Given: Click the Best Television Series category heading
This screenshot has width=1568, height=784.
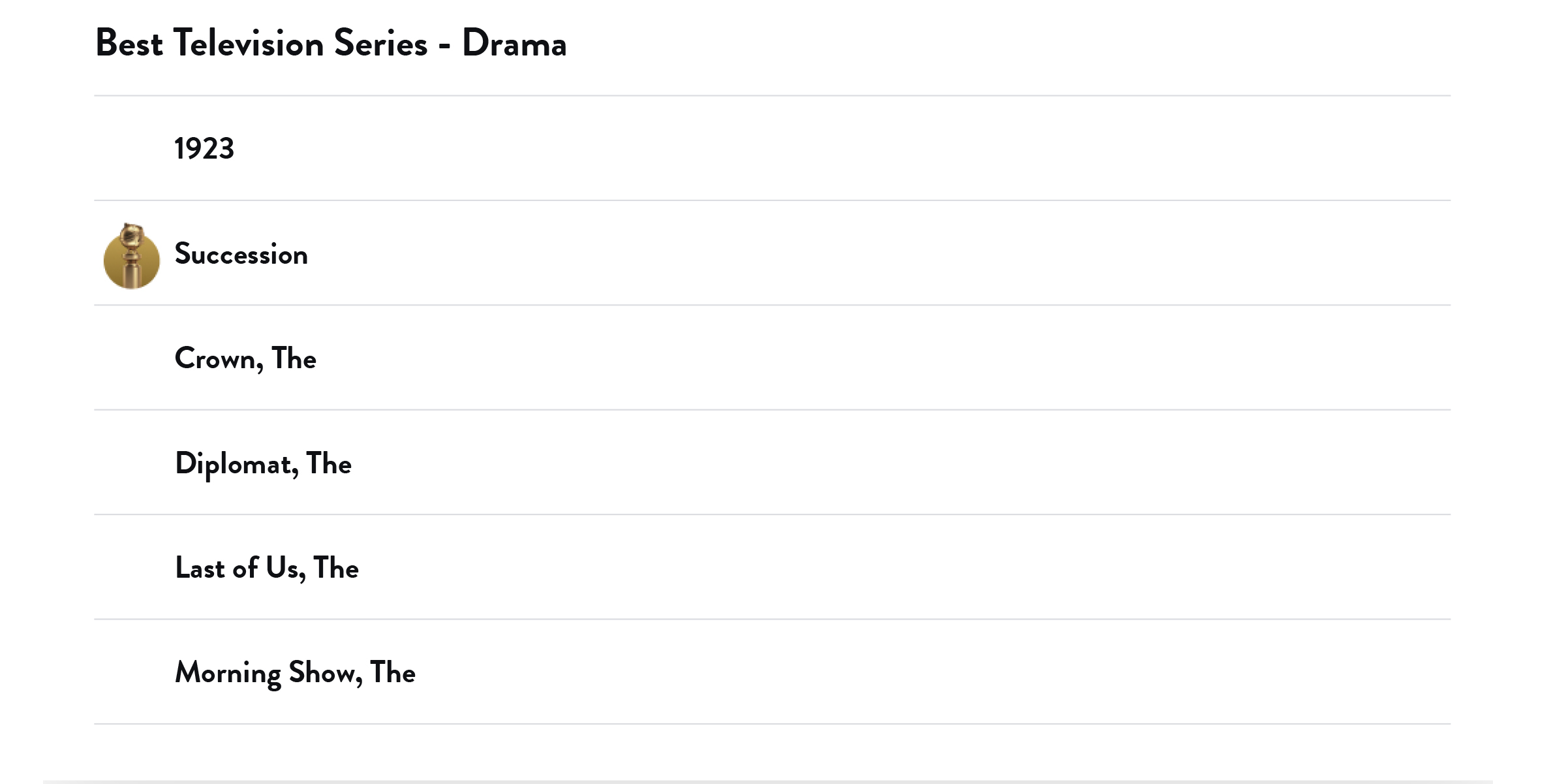Looking at the screenshot, I should coord(331,44).
